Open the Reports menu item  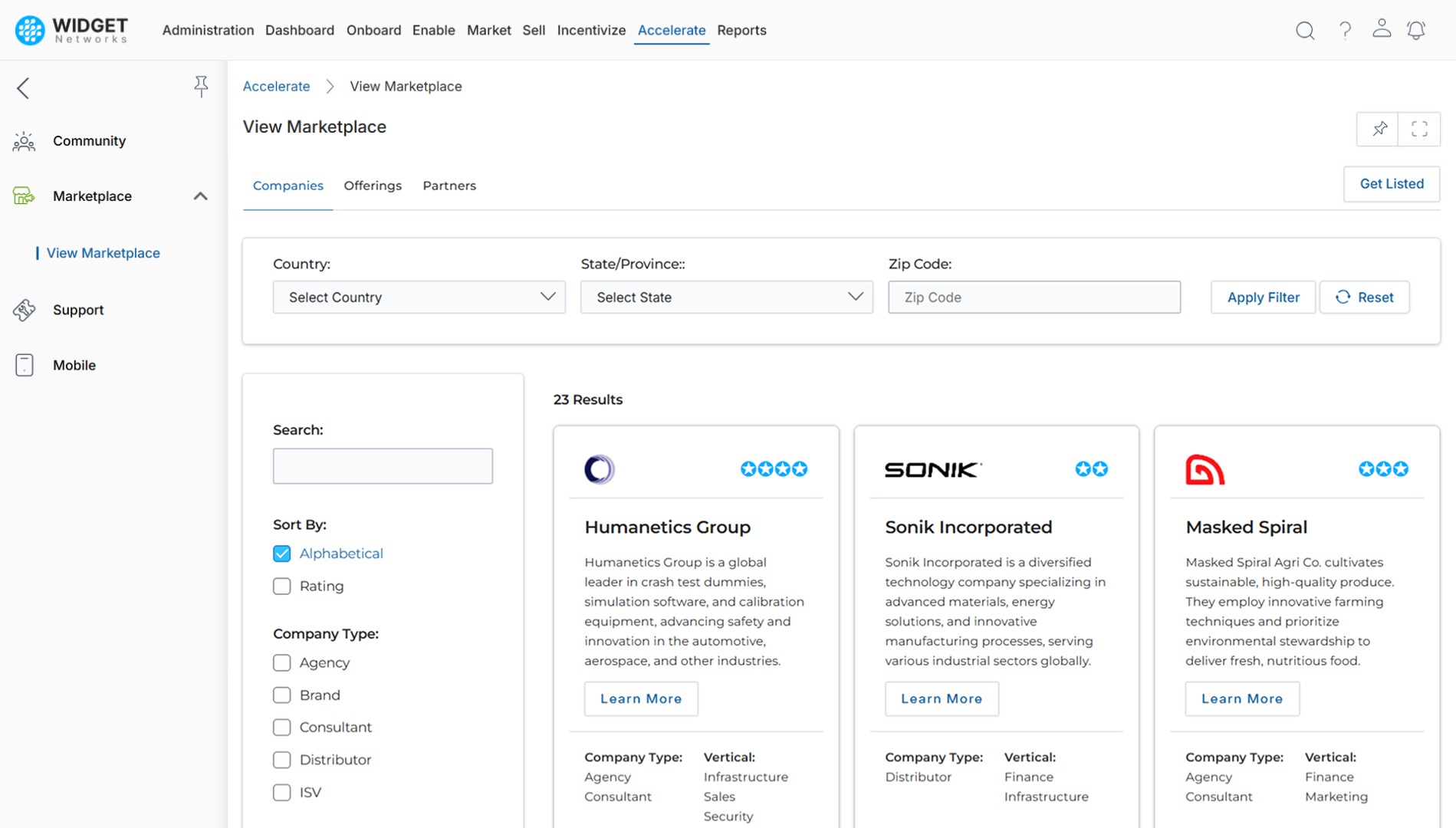click(x=741, y=31)
